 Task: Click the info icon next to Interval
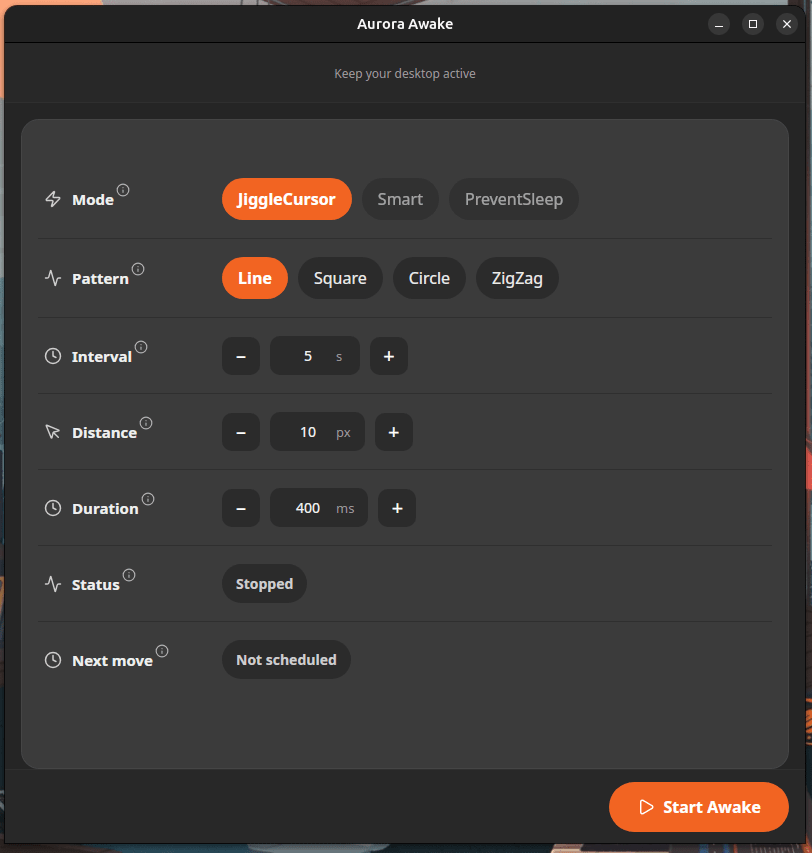pyautogui.click(x=141, y=347)
